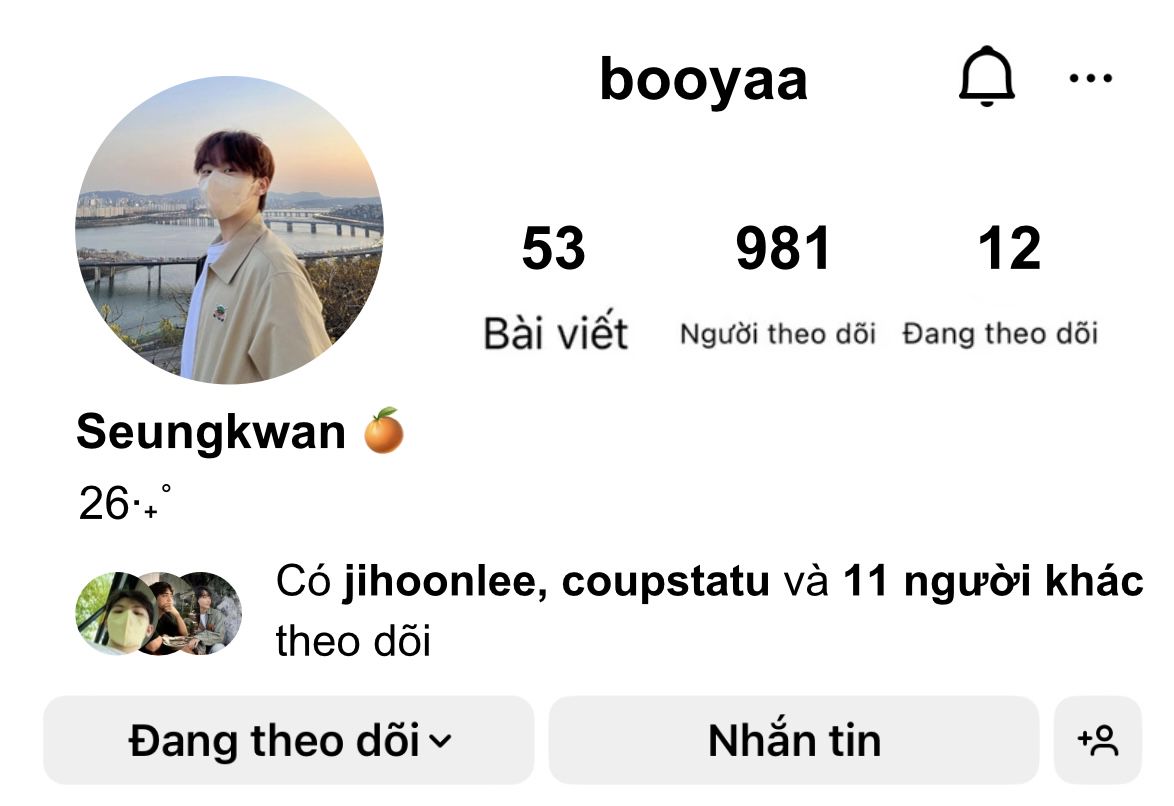Click the 'Nhắn tin' message button
Image resolution: width=1174 pixels, height=806 pixels.
(794, 740)
